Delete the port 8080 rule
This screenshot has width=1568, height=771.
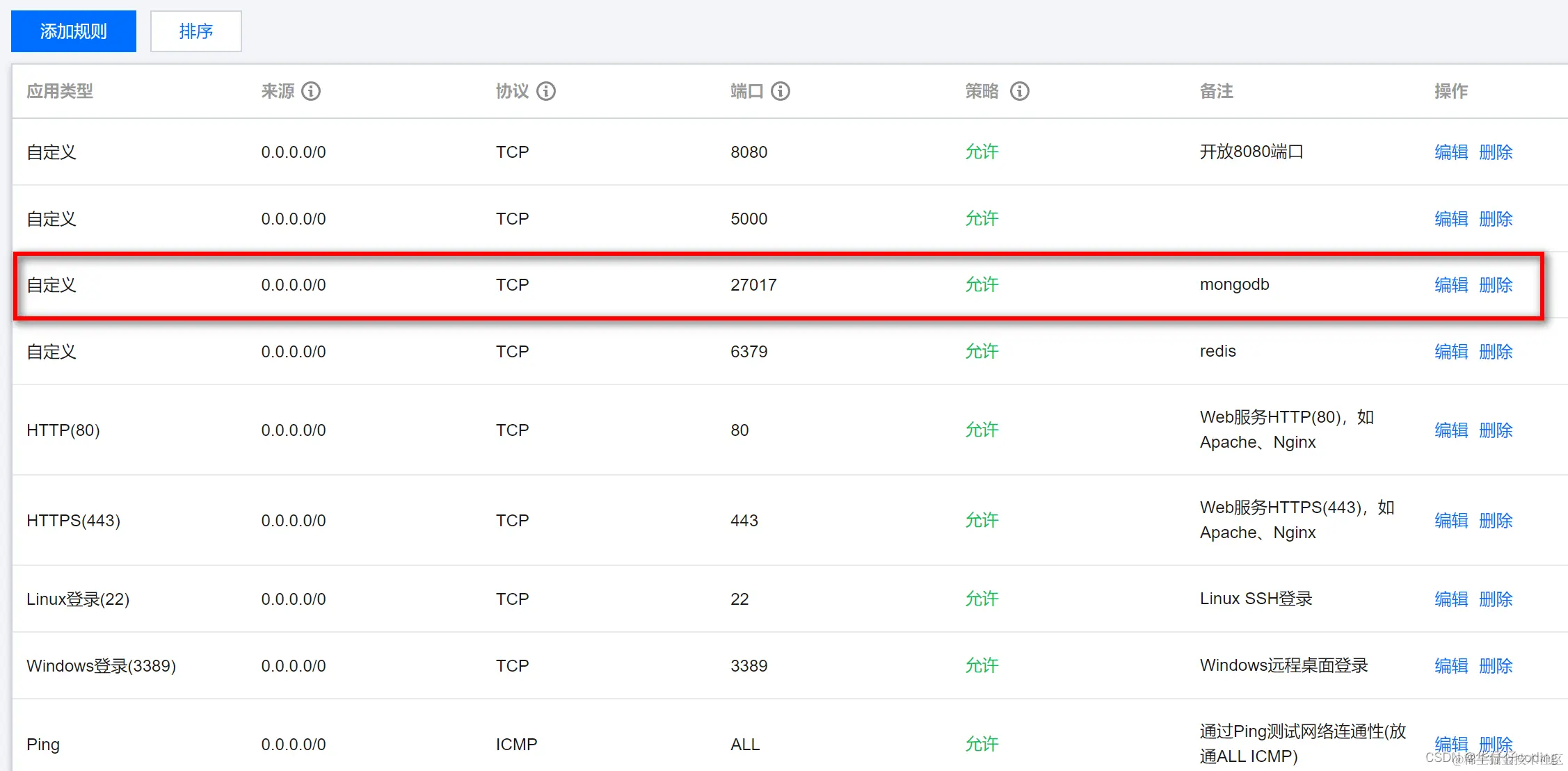(1495, 152)
